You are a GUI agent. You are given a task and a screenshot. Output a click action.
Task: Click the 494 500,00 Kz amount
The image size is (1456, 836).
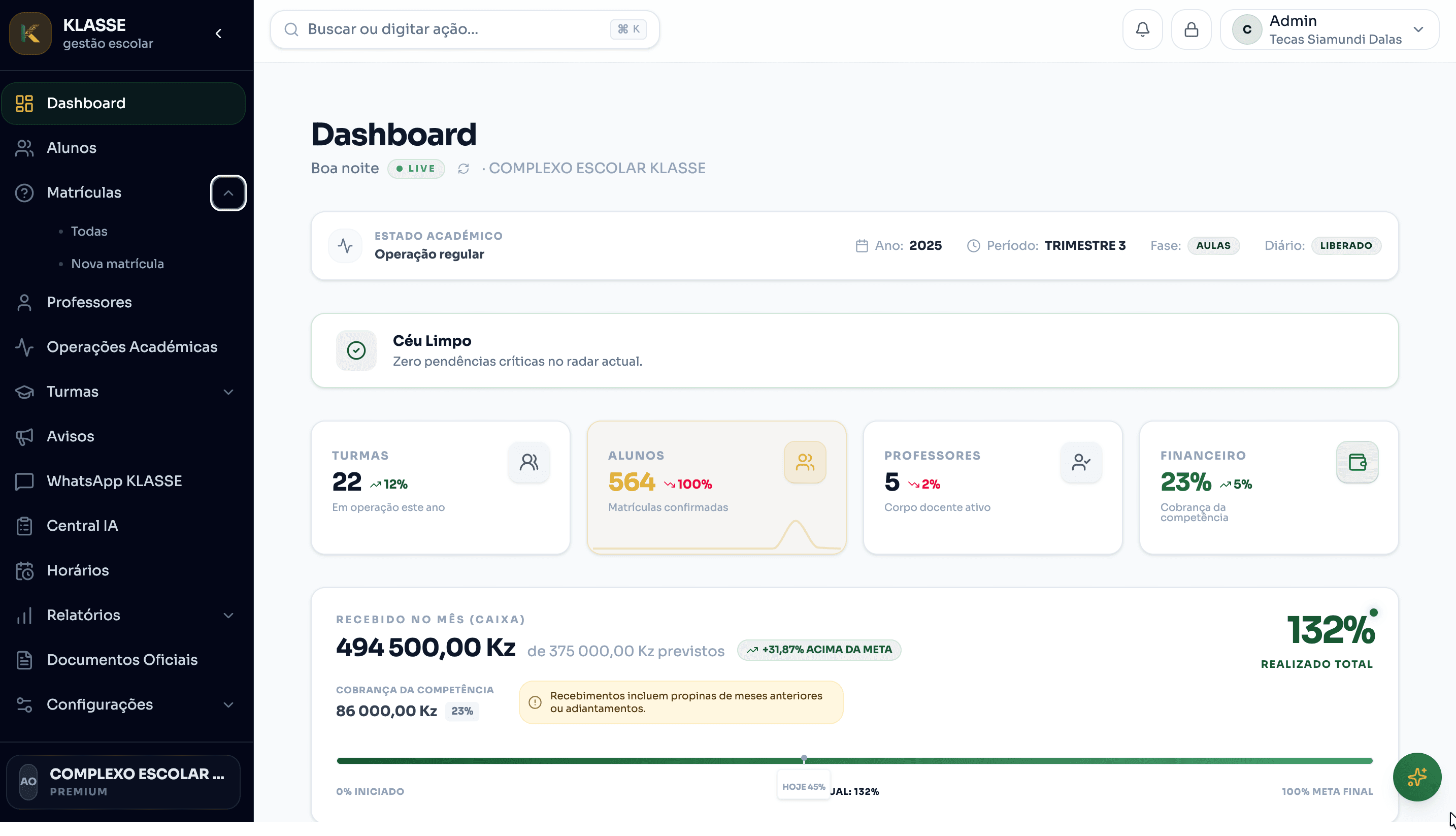click(425, 648)
